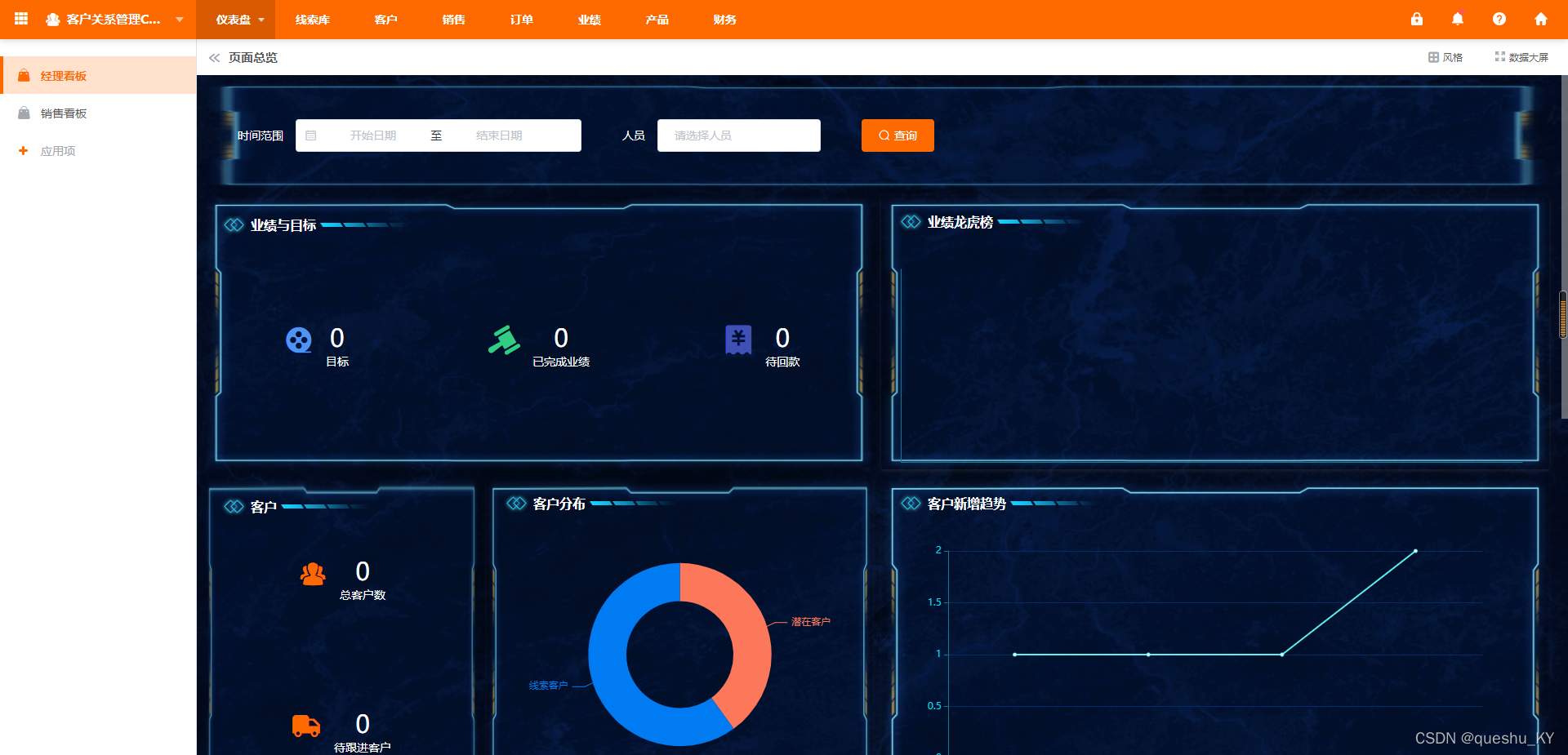1568x755 pixels.
Task: Click the 客户新增趋势 panel title
Action: (x=966, y=504)
